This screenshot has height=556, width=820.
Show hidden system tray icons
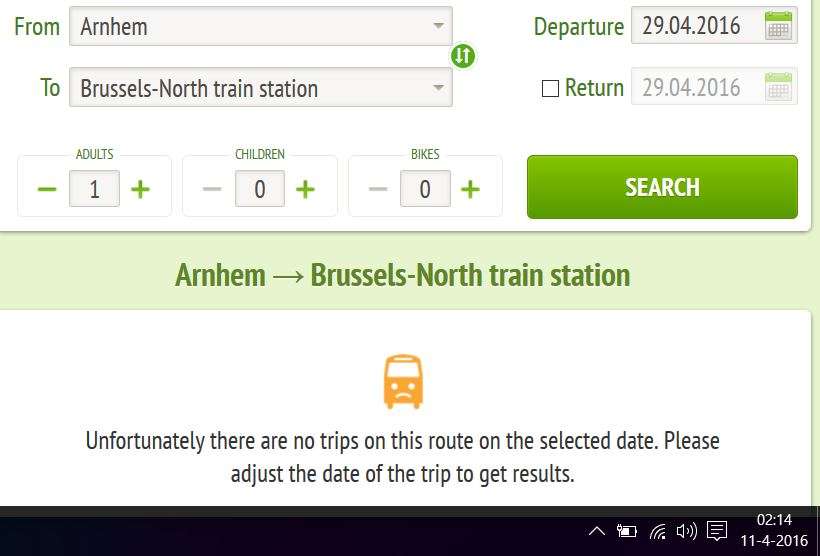pos(597,532)
